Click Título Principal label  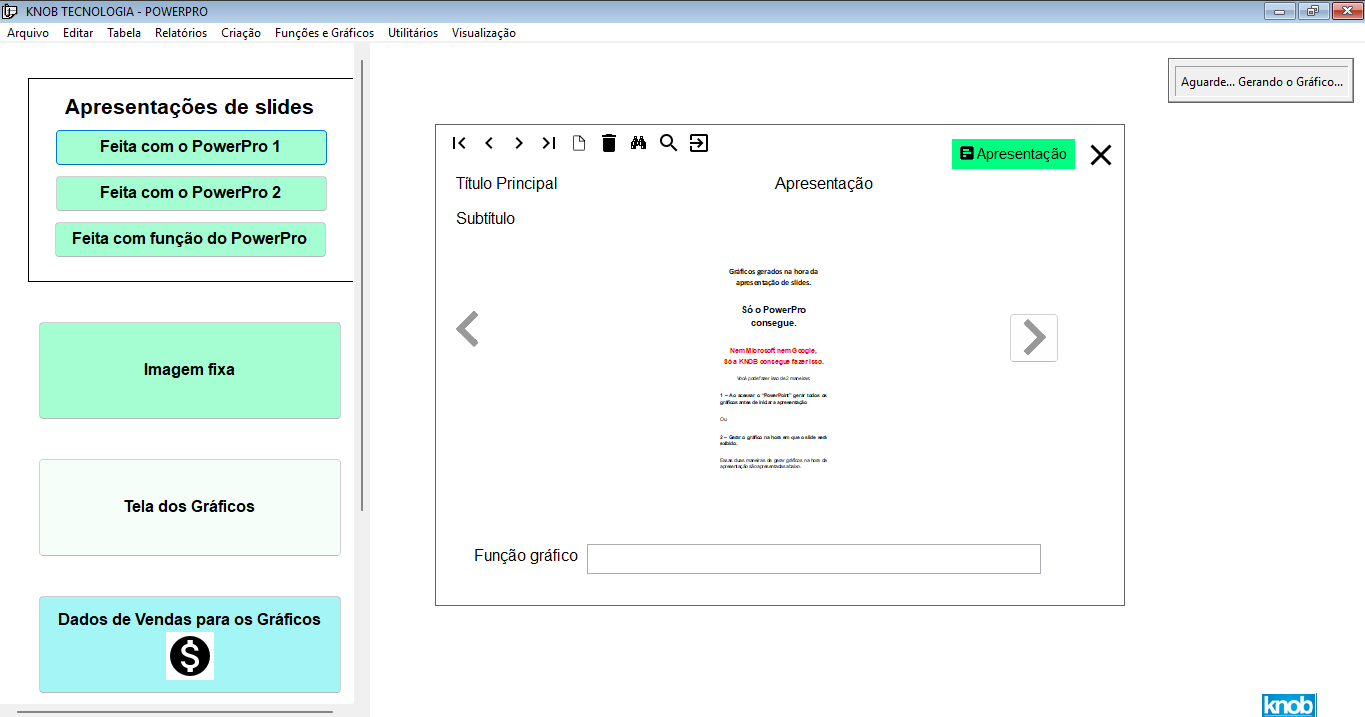point(507,184)
